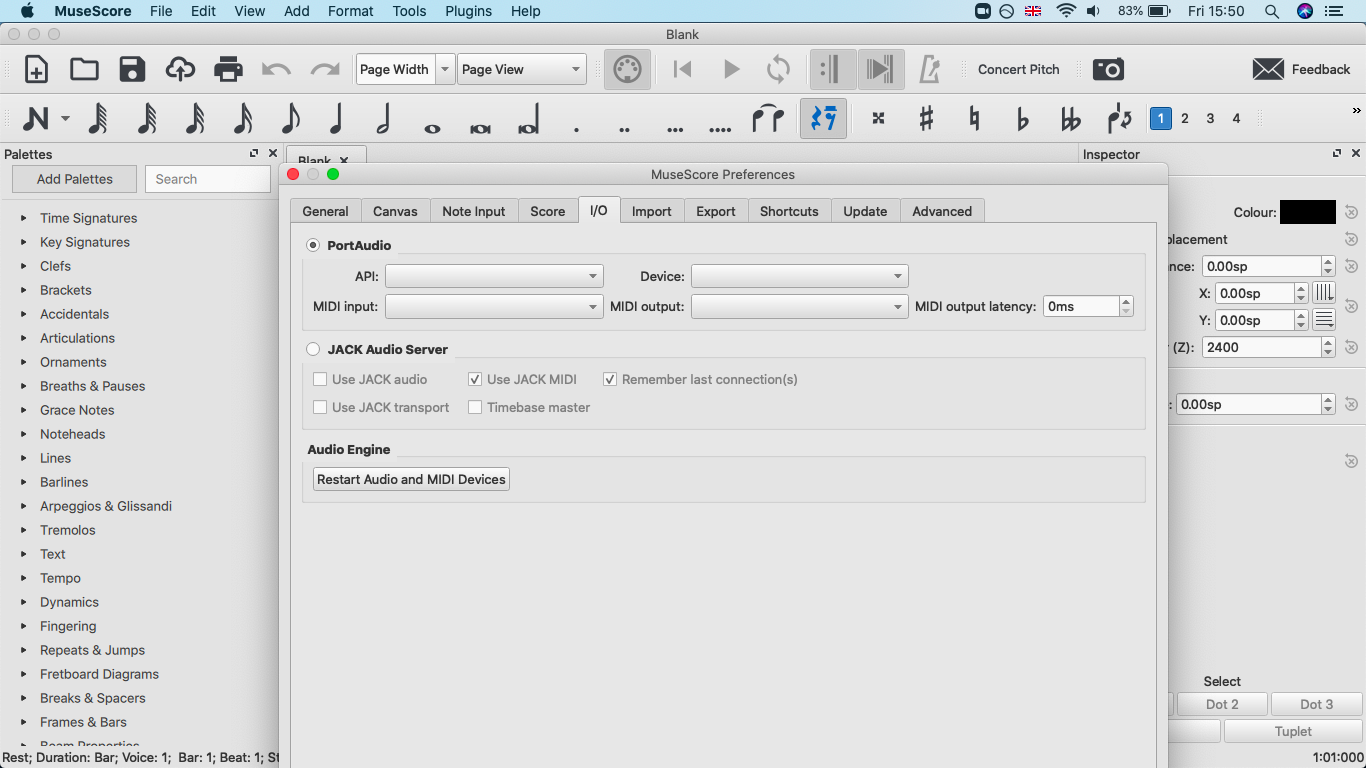
Task: Select PortAudio radio button
Action: point(313,245)
